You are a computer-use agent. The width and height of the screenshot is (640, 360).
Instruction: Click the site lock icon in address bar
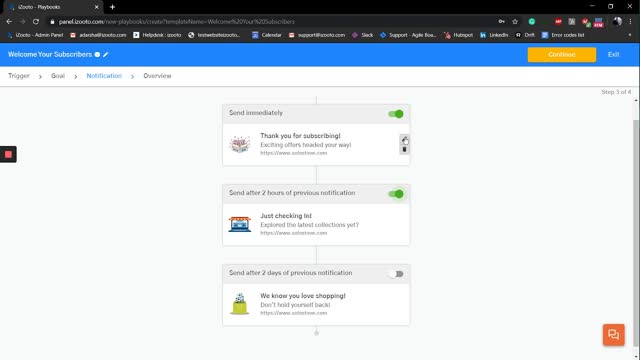coord(52,22)
